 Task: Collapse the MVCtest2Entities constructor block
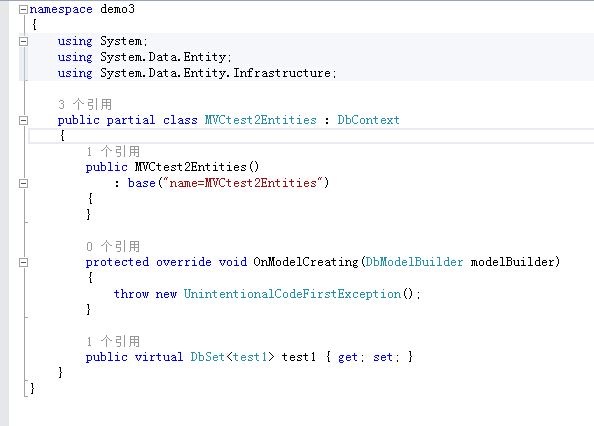pos(23,184)
